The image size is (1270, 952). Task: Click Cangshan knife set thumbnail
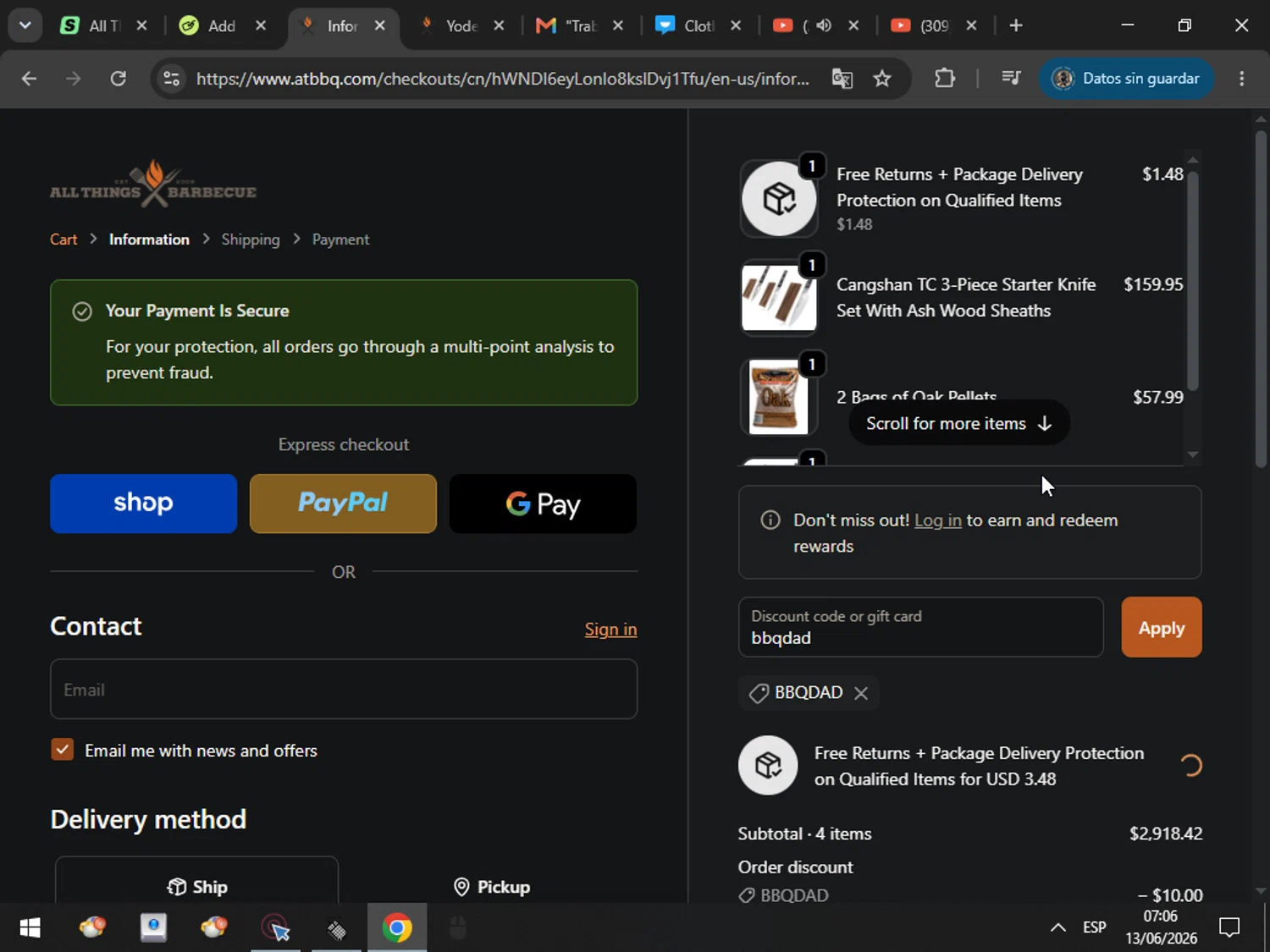tap(779, 298)
